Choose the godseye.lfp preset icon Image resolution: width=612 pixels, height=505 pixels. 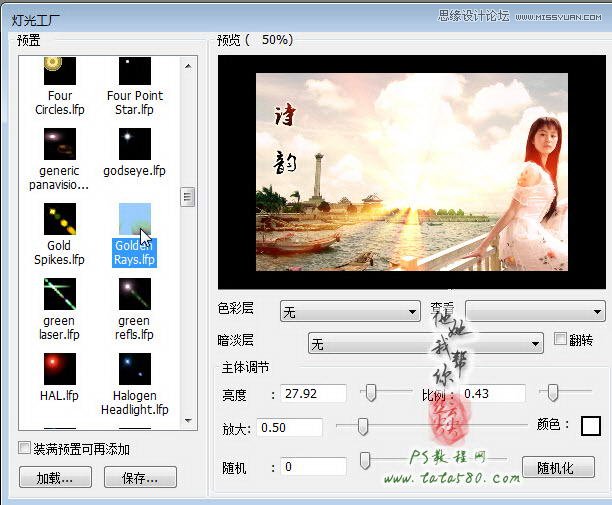point(135,144)
